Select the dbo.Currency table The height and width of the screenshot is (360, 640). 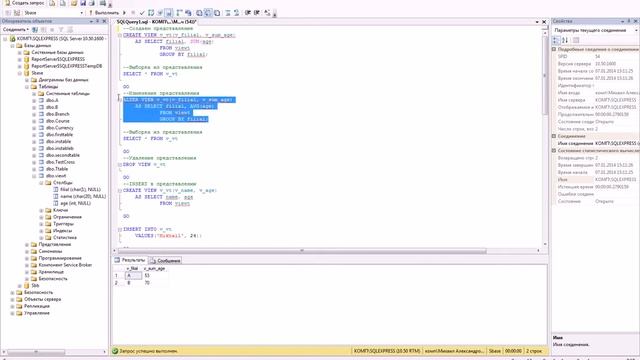(x=60, y=128)
